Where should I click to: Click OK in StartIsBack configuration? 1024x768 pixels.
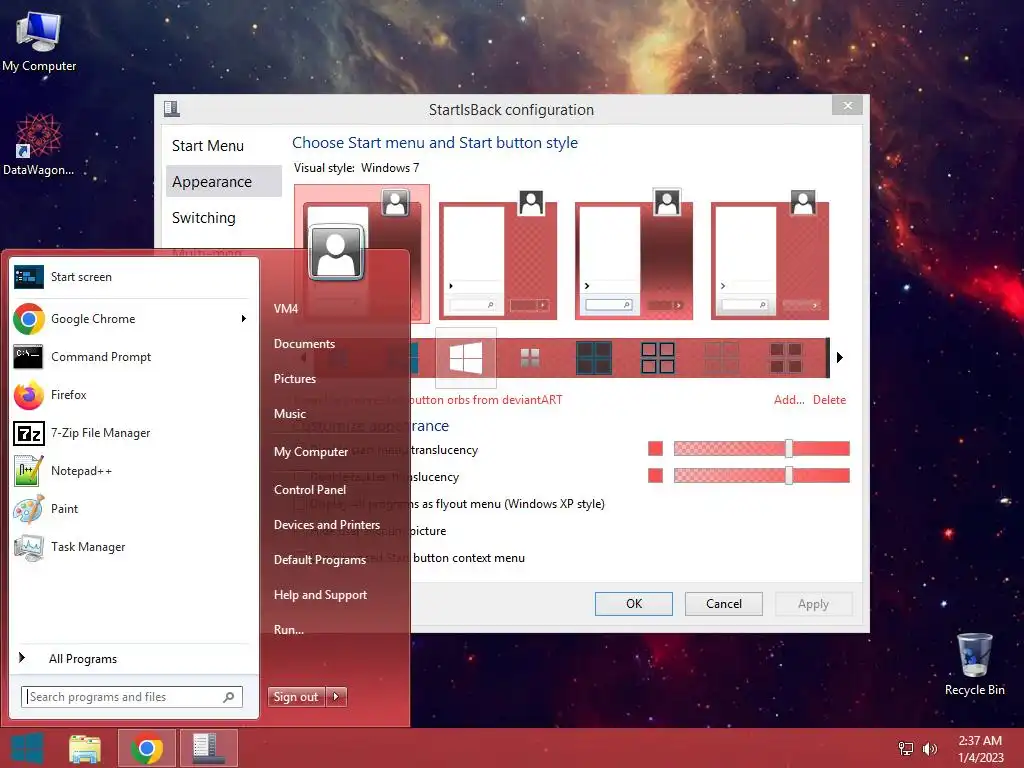point(633,604)
